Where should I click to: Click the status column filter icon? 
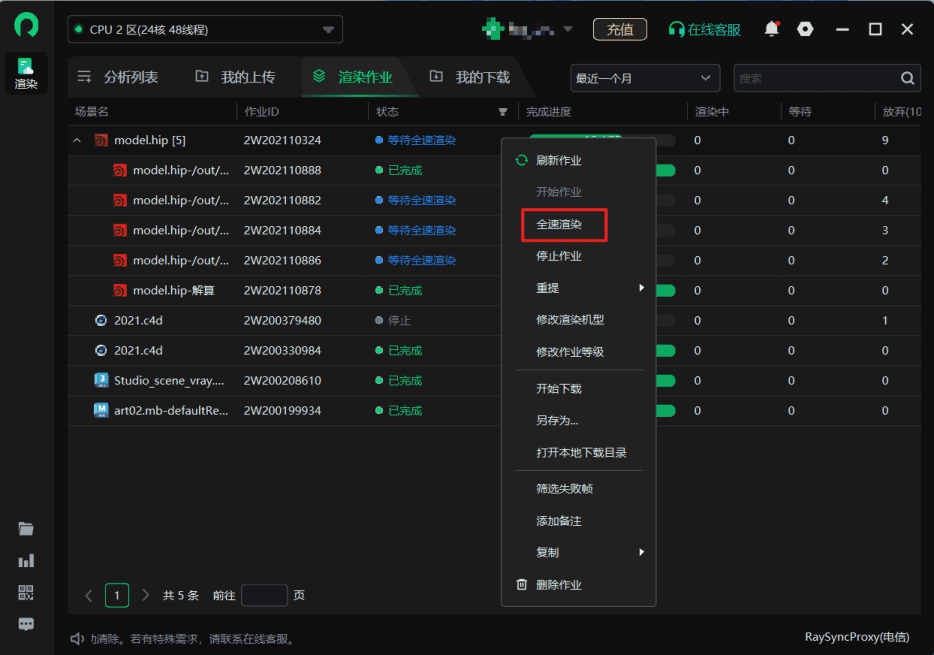point(503,112)
